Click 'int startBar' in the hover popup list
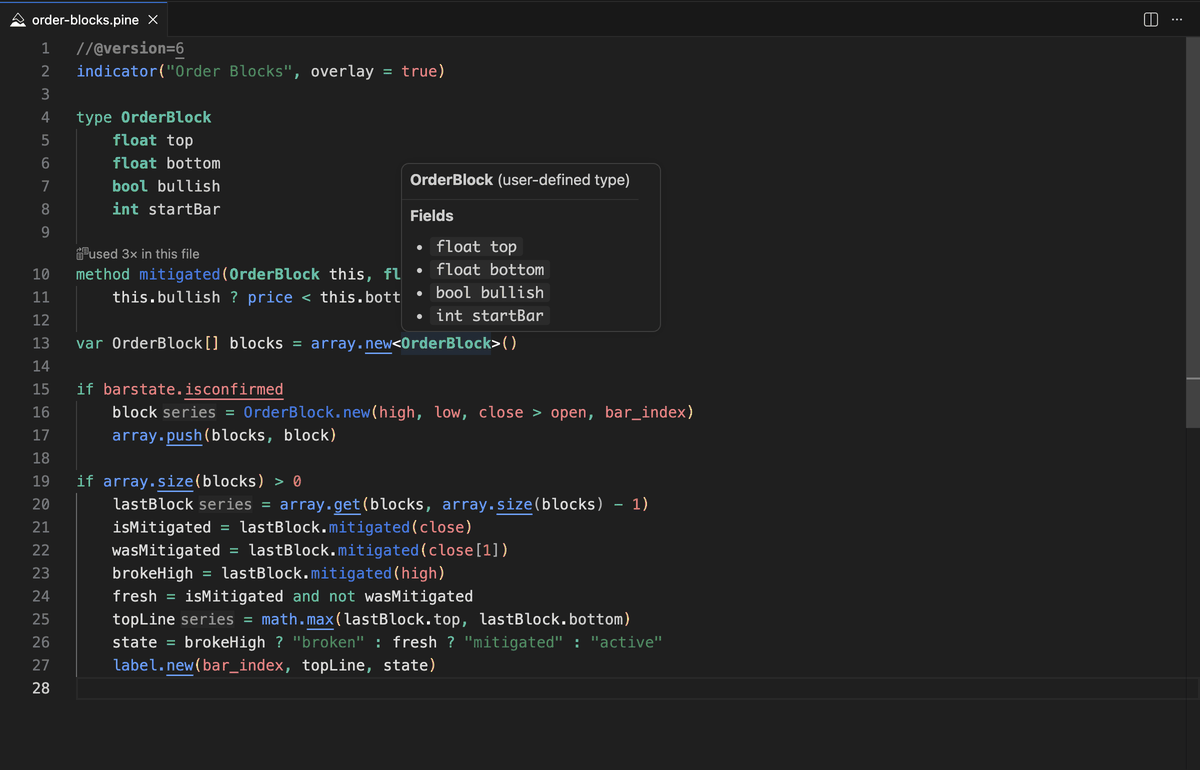 pyautogui.click(x=490, y=316)
